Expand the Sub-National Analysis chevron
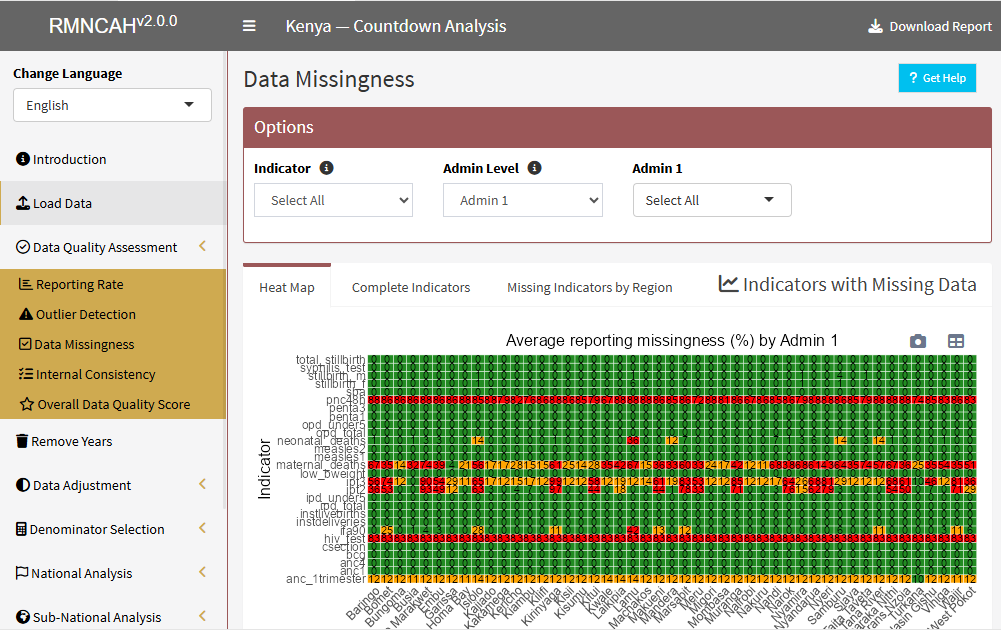1001x630 pixels. (203, 617)
